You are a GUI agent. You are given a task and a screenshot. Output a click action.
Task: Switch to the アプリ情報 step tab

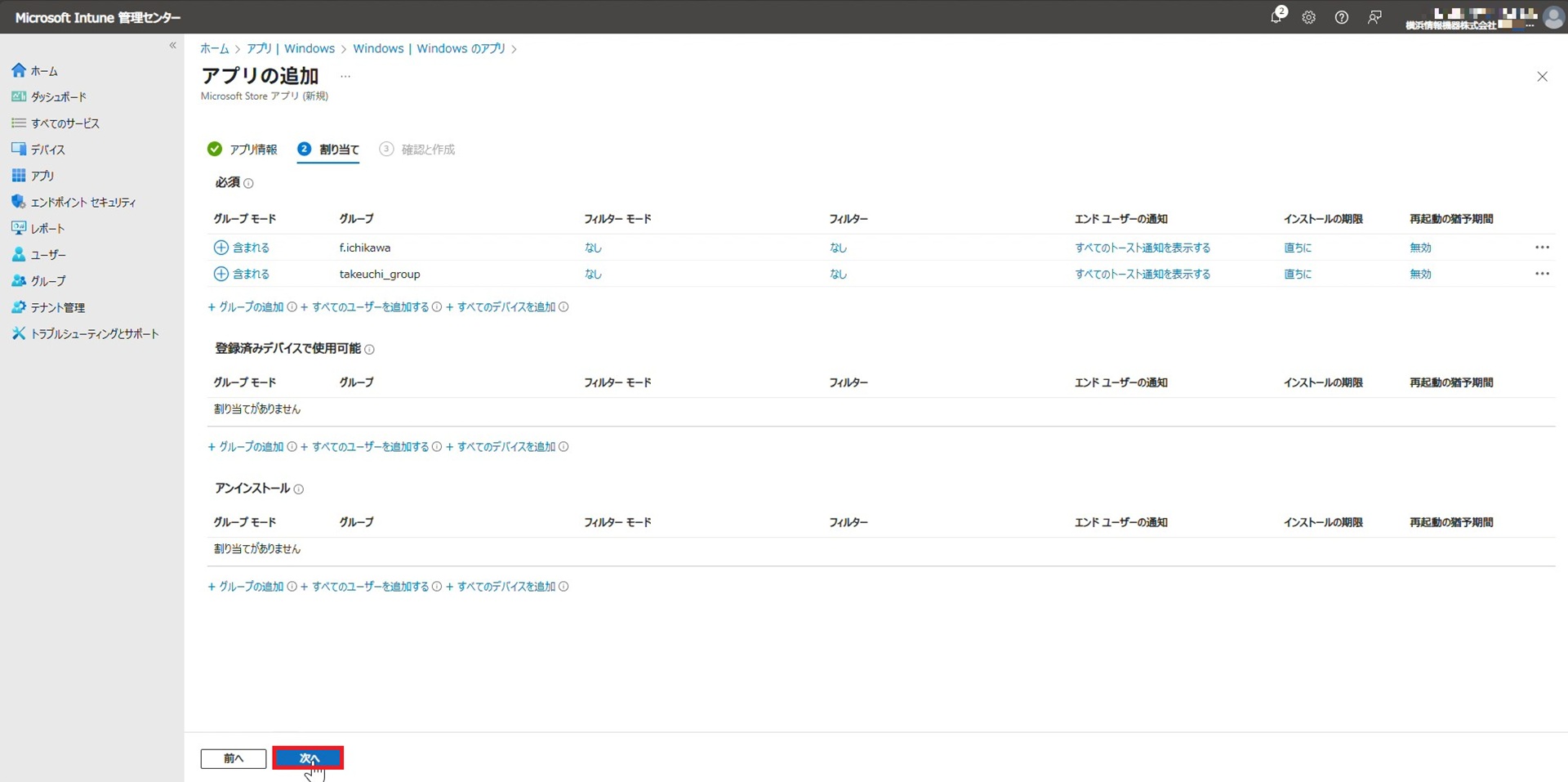[x=243, y=150]
